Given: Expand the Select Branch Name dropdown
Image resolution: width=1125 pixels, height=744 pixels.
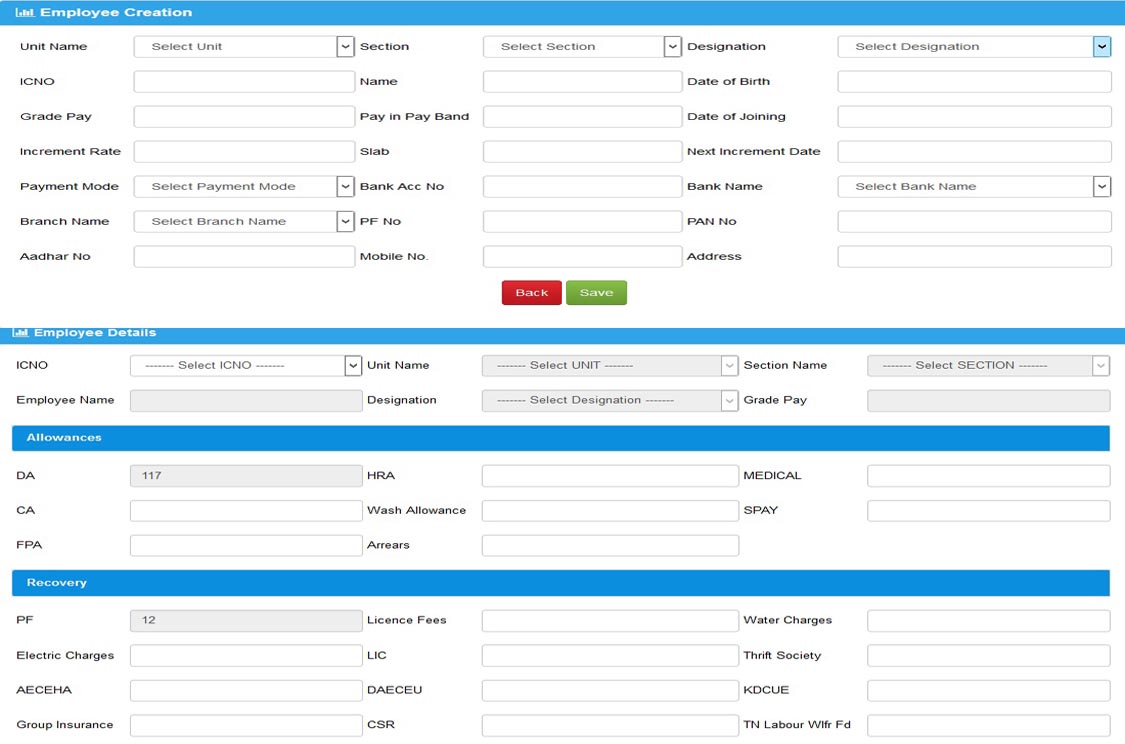Looking at the screenshot, I should pos(244,222).
